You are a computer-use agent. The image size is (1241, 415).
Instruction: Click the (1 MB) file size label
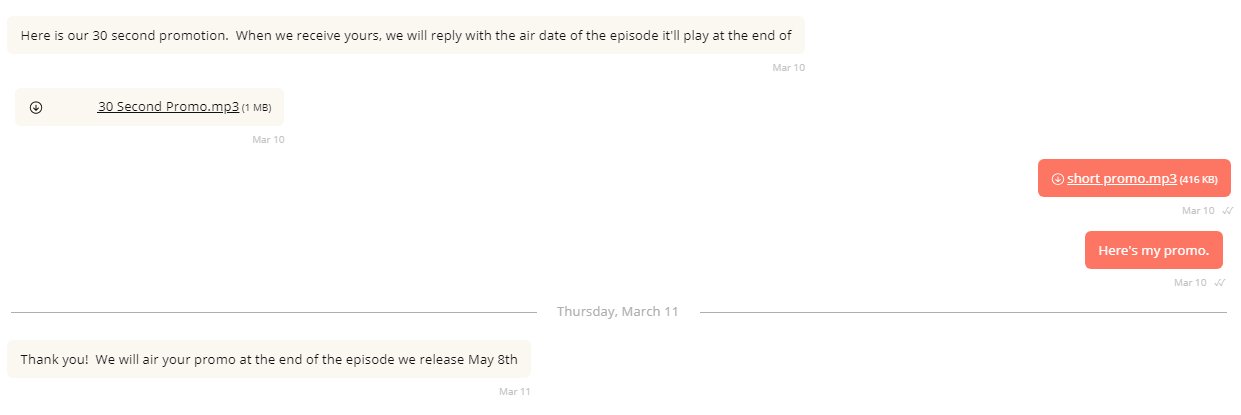point(256,108)
